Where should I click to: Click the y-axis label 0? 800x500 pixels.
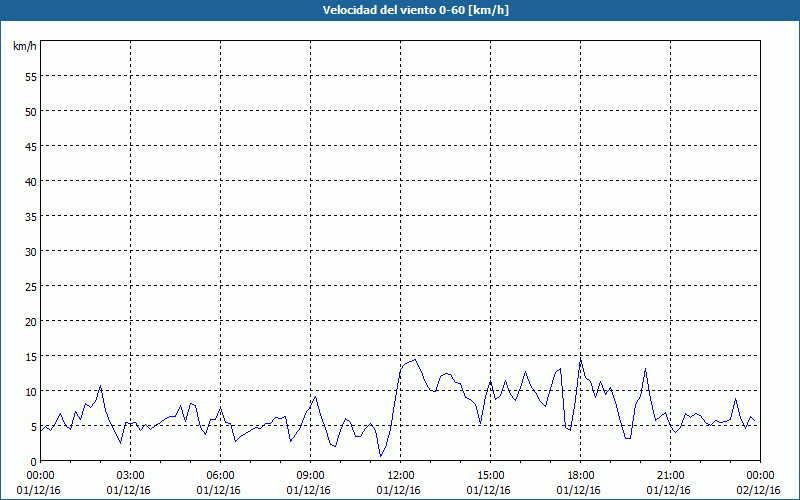pos(34,462)
